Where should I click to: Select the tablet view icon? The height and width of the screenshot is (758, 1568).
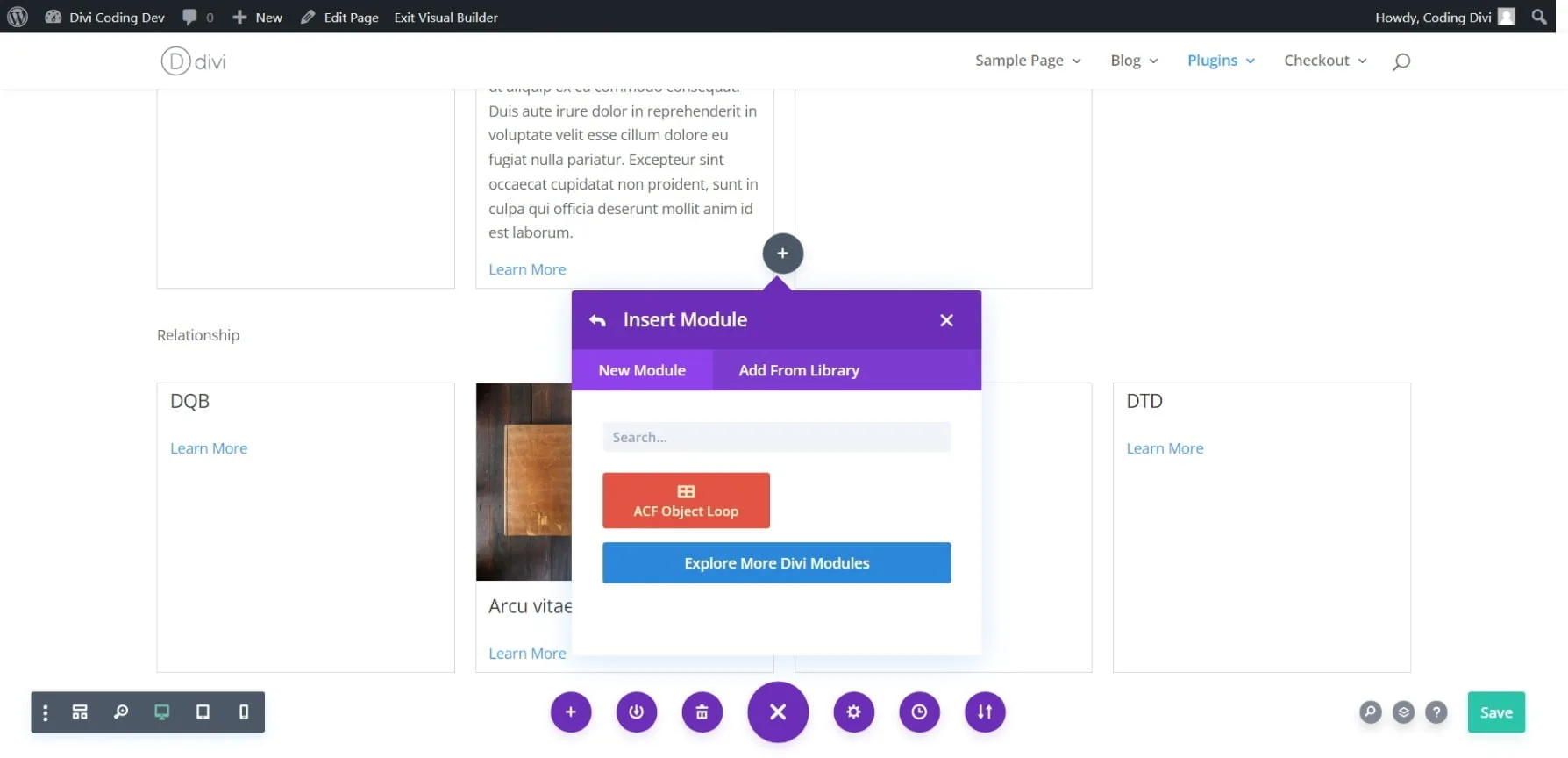(x=203, y=712)
